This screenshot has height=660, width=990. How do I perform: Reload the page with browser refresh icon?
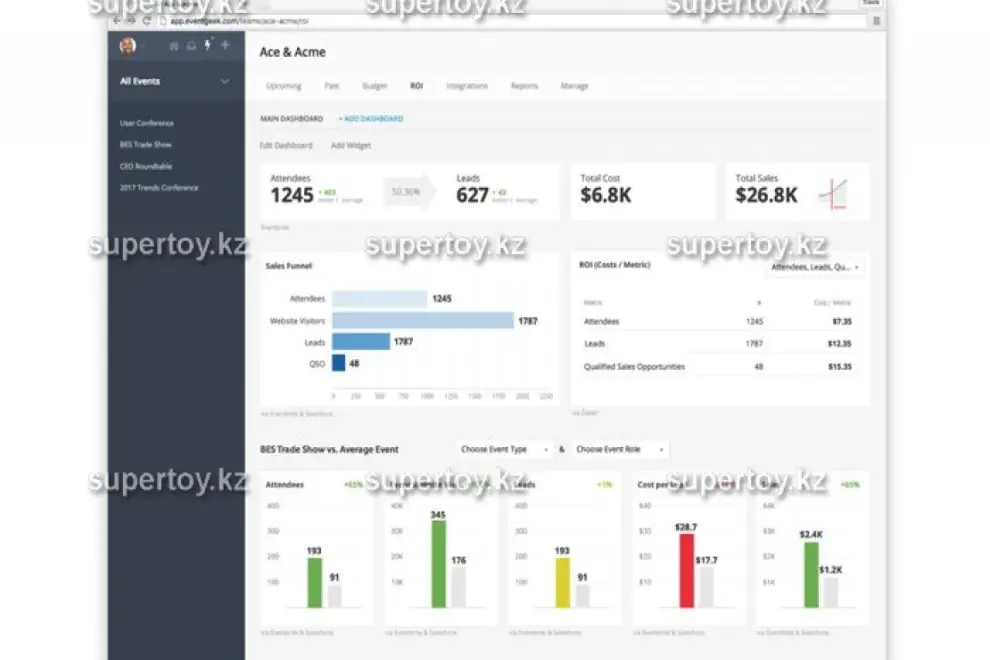pyautogui.click(x=146, y=20)
